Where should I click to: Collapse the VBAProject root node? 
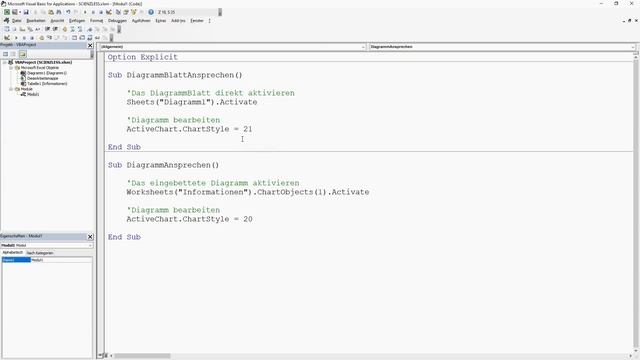tap(4, 62)
